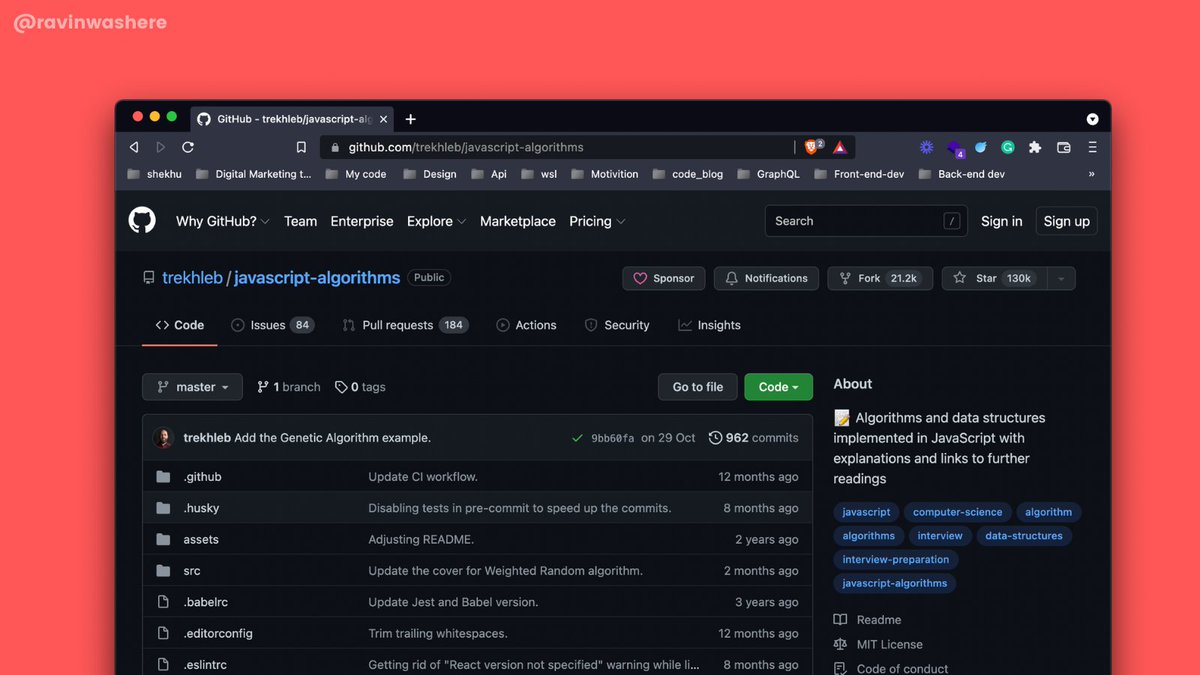
Task: View the 1 branch link
Action: pos(289,387)
